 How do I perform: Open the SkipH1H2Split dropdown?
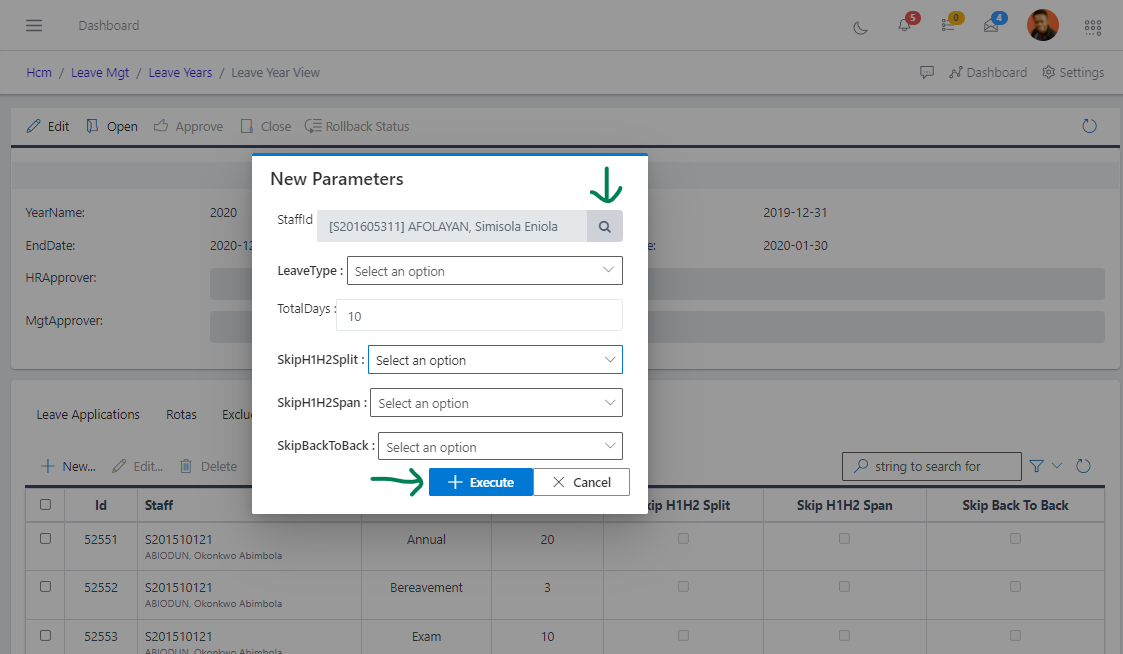point(495,360)
